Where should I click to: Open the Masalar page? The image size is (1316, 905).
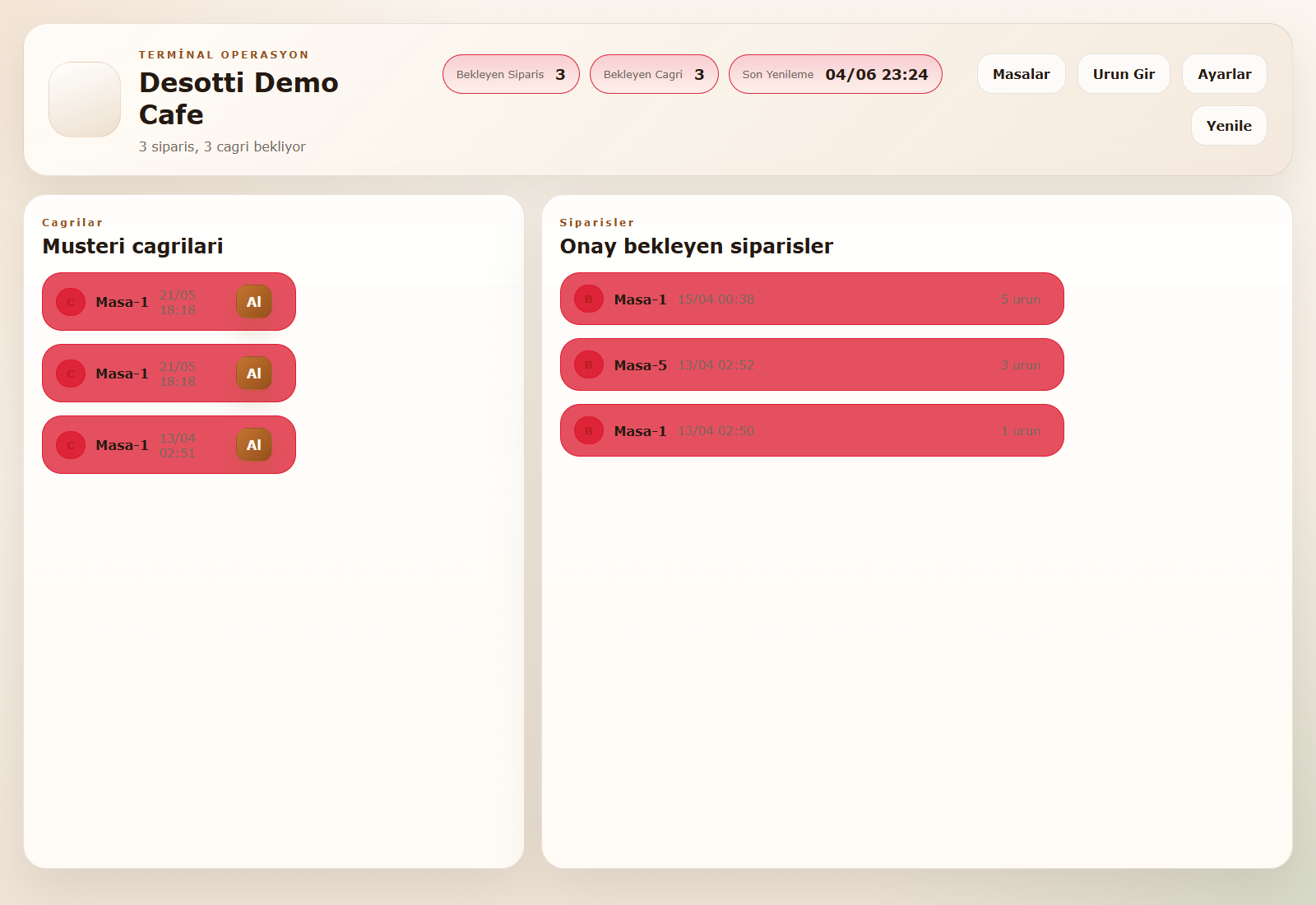[x=1022, y=74]
